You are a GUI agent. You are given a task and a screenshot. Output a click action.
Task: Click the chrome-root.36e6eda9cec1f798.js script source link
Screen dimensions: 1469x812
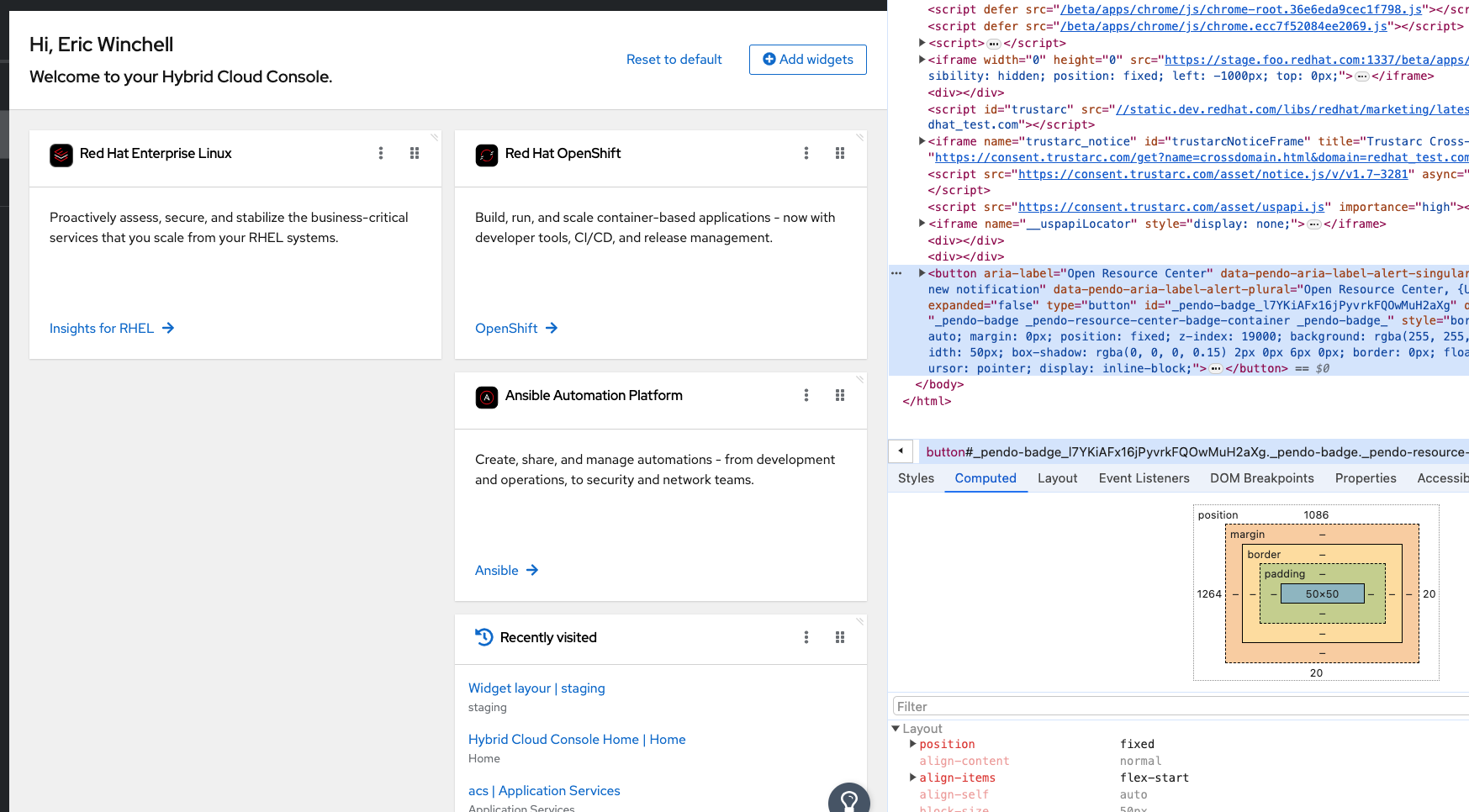tap(1241, 9)
